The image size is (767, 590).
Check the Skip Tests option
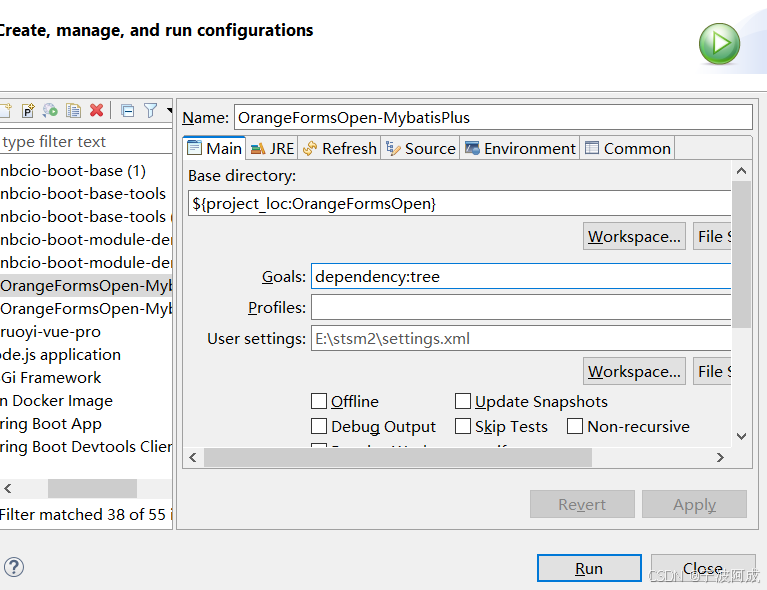pos(463,426)
